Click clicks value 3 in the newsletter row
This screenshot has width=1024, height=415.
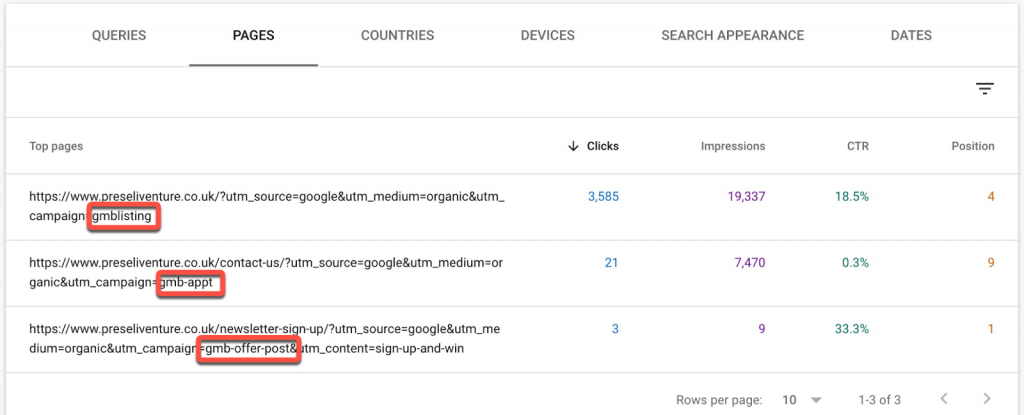coord(615,329)
